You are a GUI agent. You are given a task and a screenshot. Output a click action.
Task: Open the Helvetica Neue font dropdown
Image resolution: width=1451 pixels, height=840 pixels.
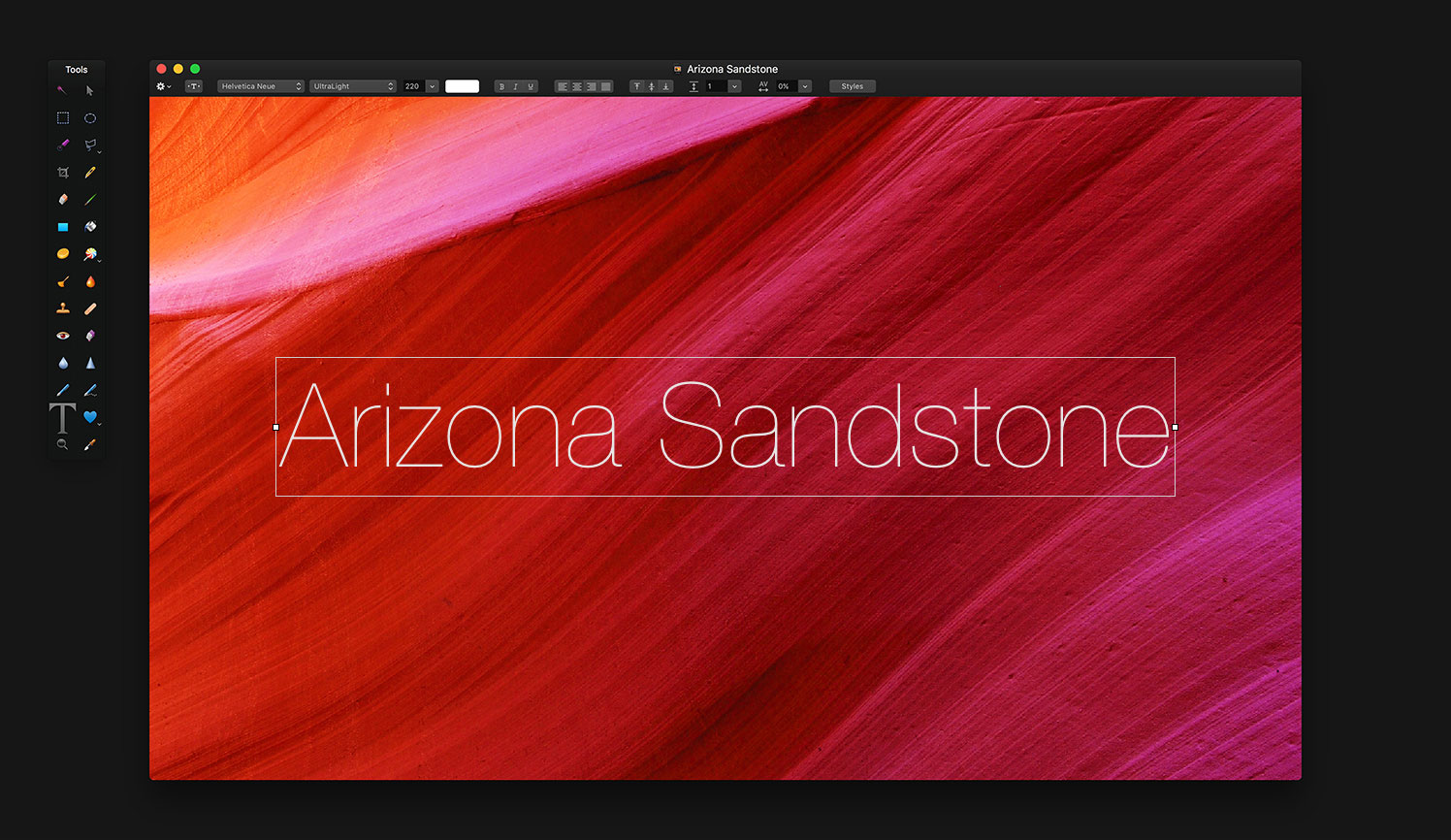click(x=261, y=86)
